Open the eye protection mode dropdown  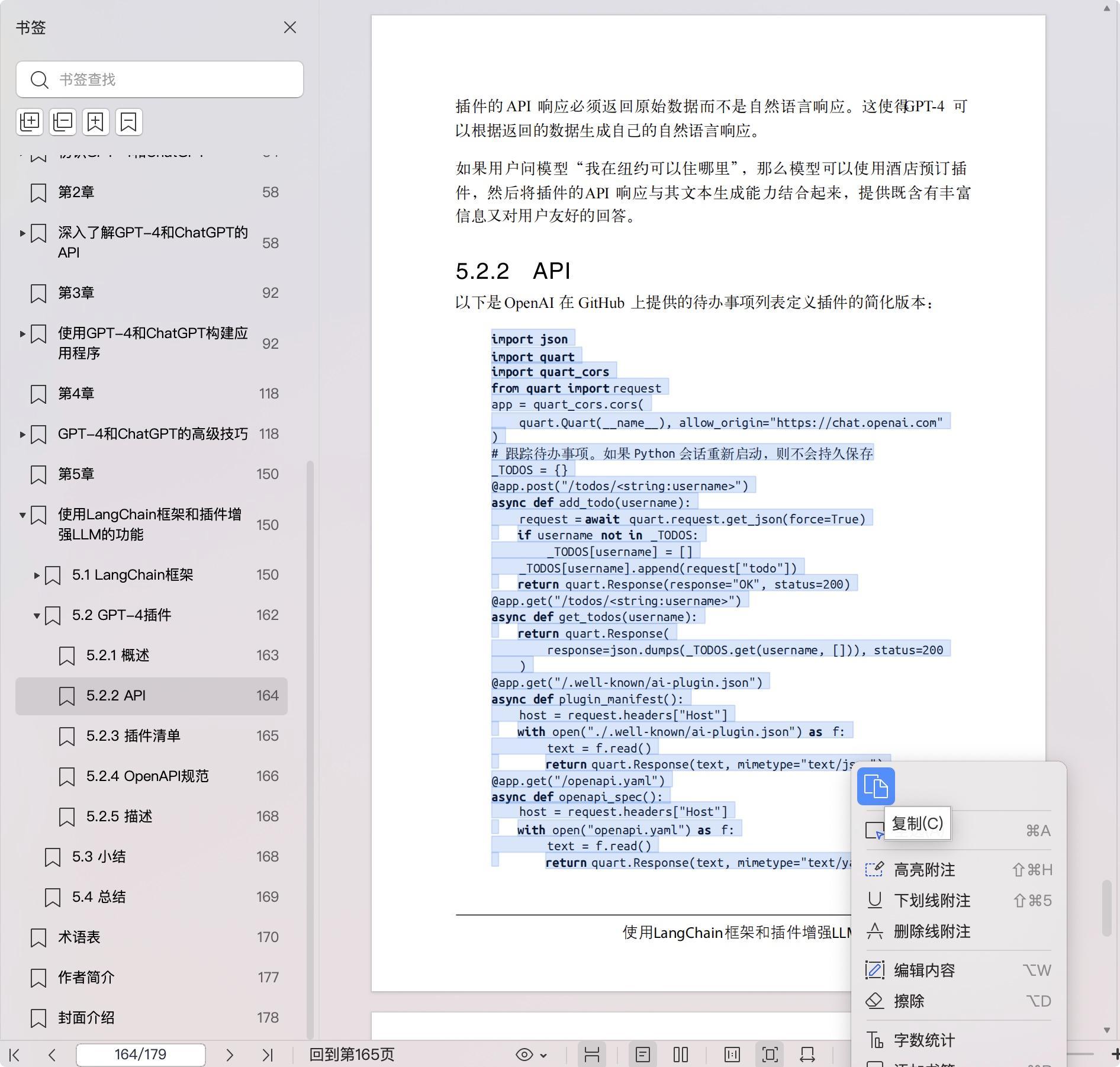[531, 1055]
